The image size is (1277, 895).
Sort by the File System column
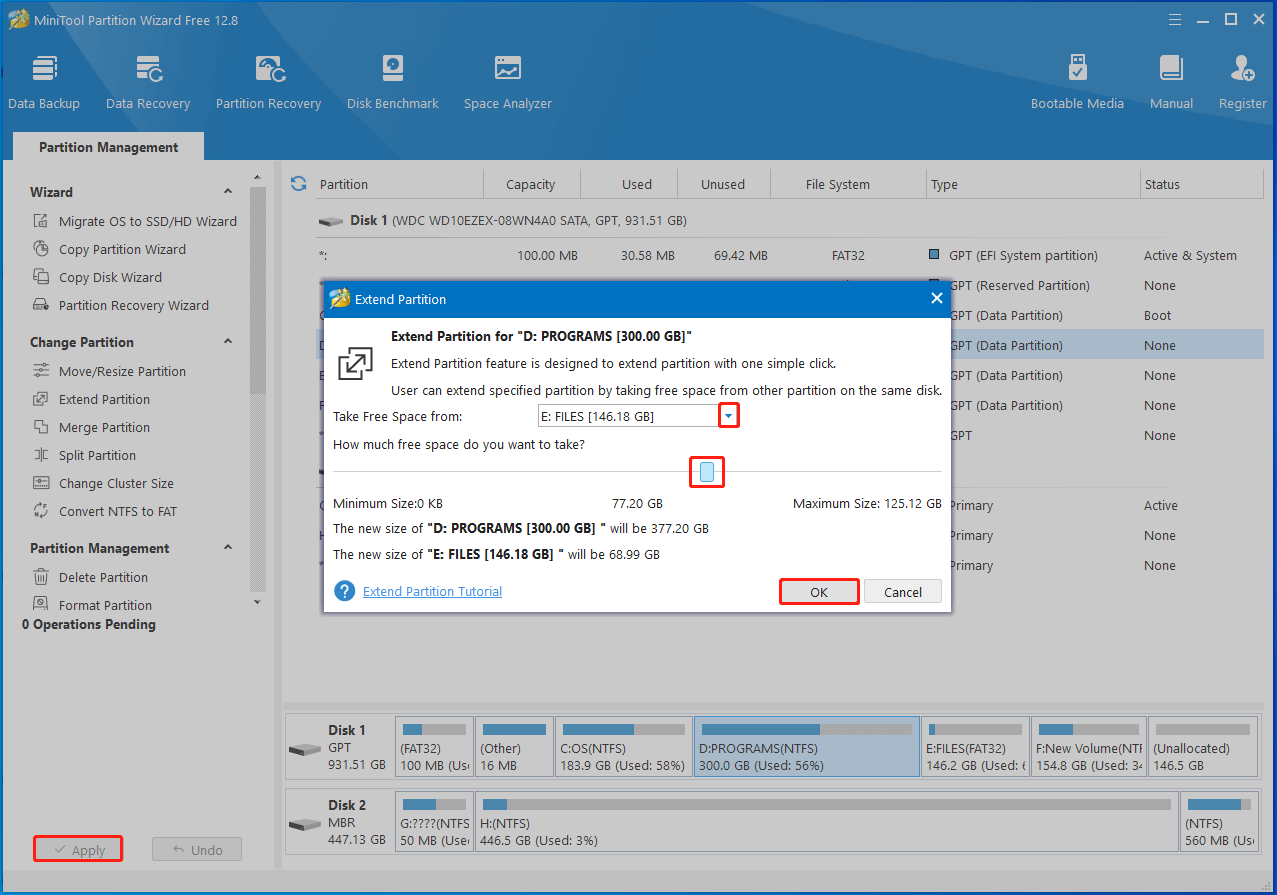[x=848, y=184]
